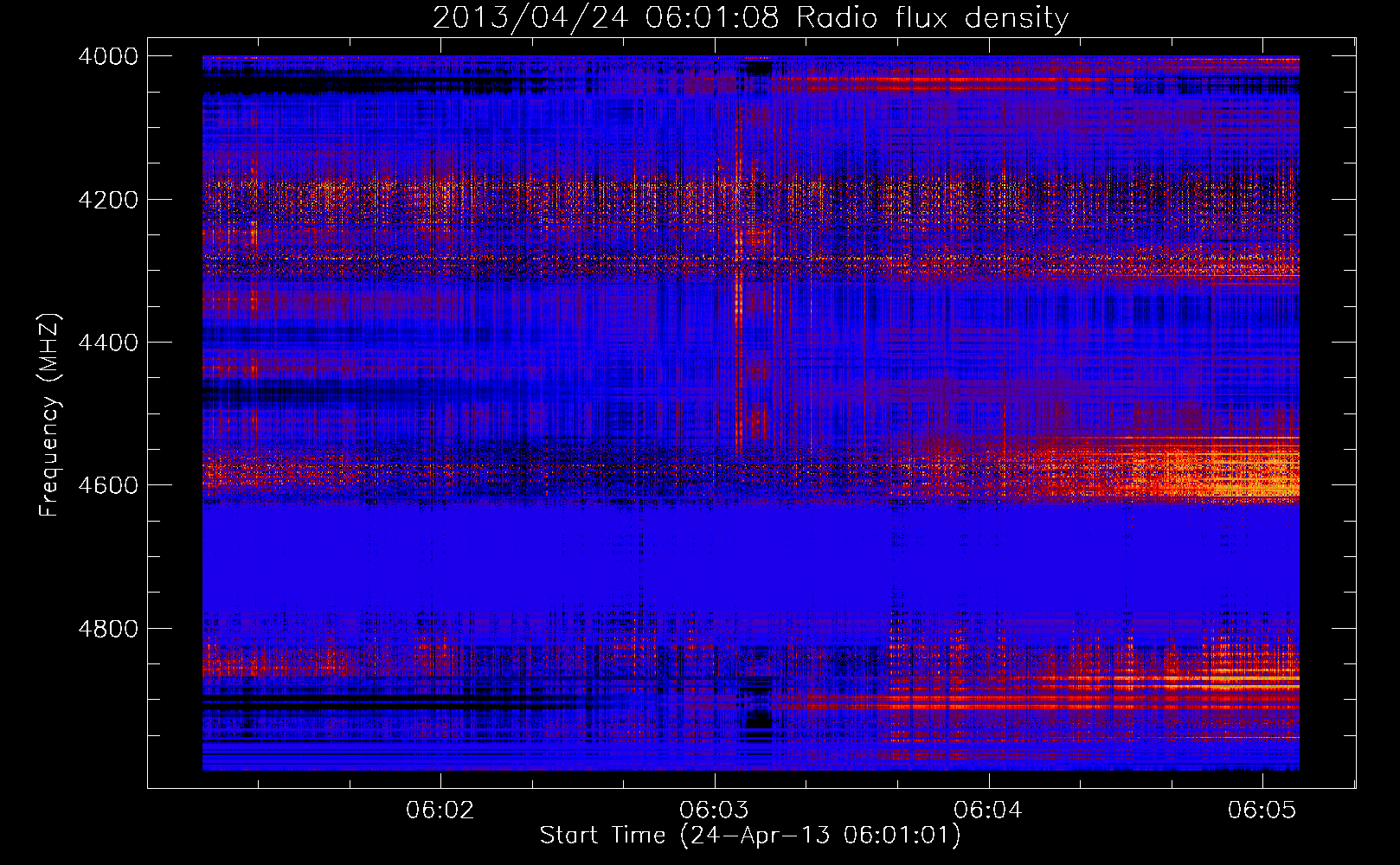Screen dimensions: 1400x865
Task: Select the '4000' frequency axis label
Action: coord(108,56)
